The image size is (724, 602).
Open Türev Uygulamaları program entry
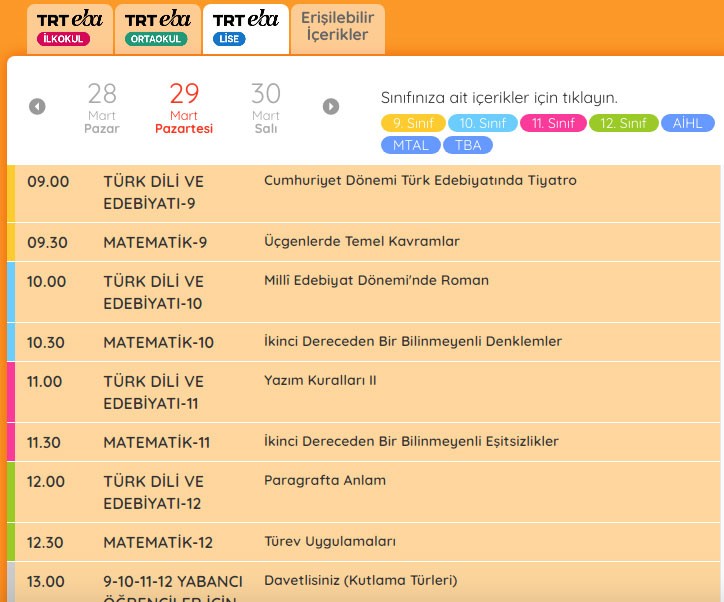(x=330, y=542)
